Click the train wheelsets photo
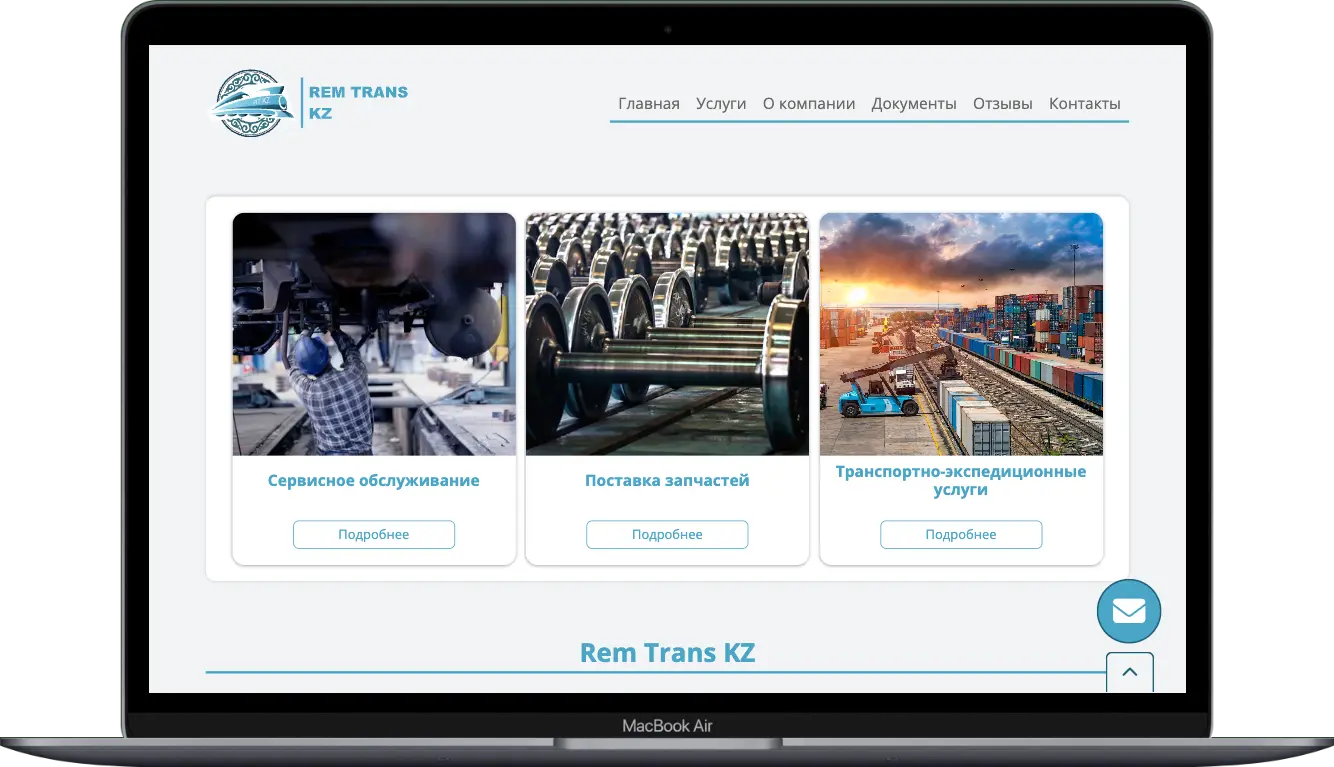This screenshot has height=767, width=1334. (667, 334)
